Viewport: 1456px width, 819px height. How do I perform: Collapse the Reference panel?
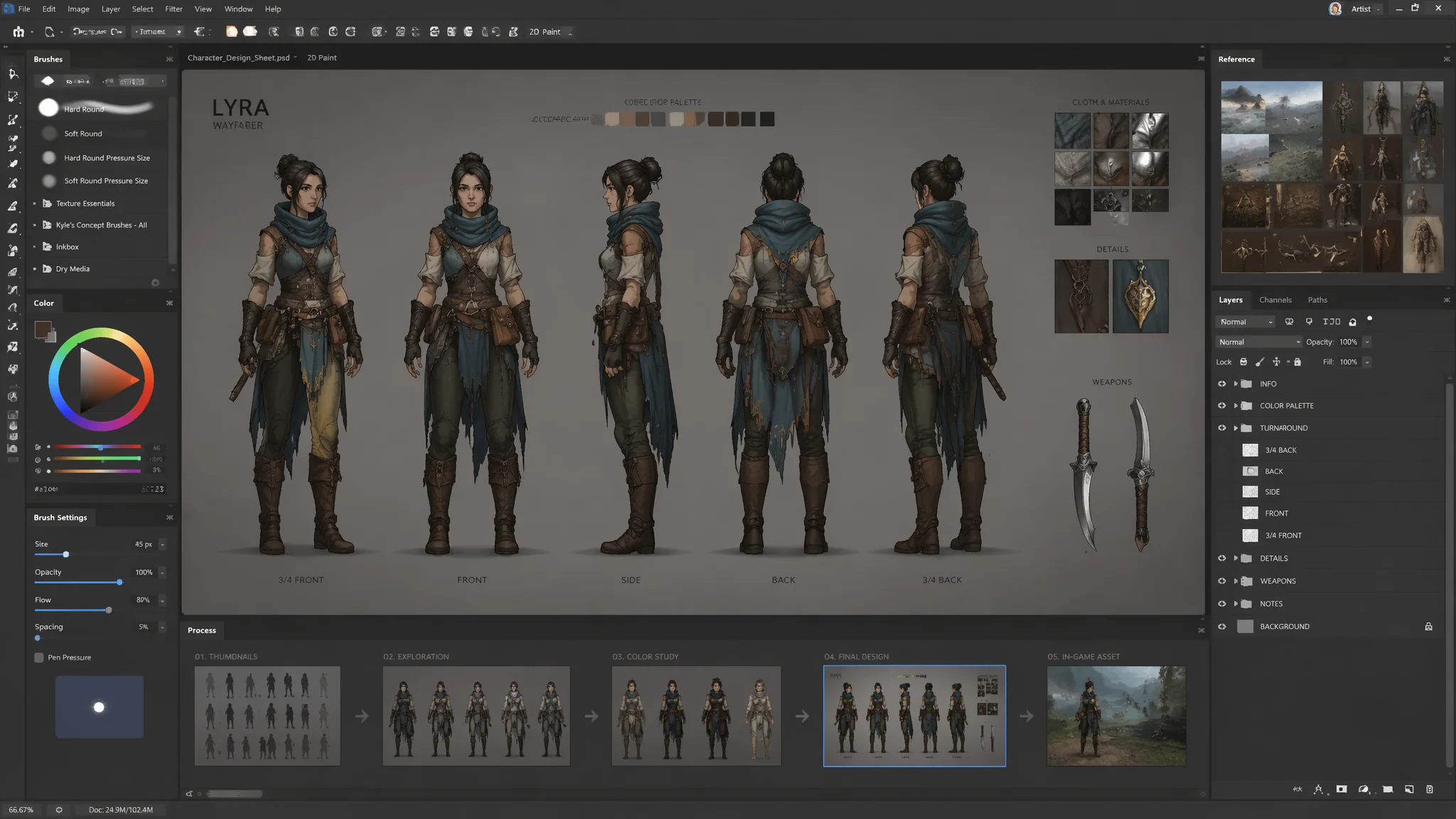1447,59
